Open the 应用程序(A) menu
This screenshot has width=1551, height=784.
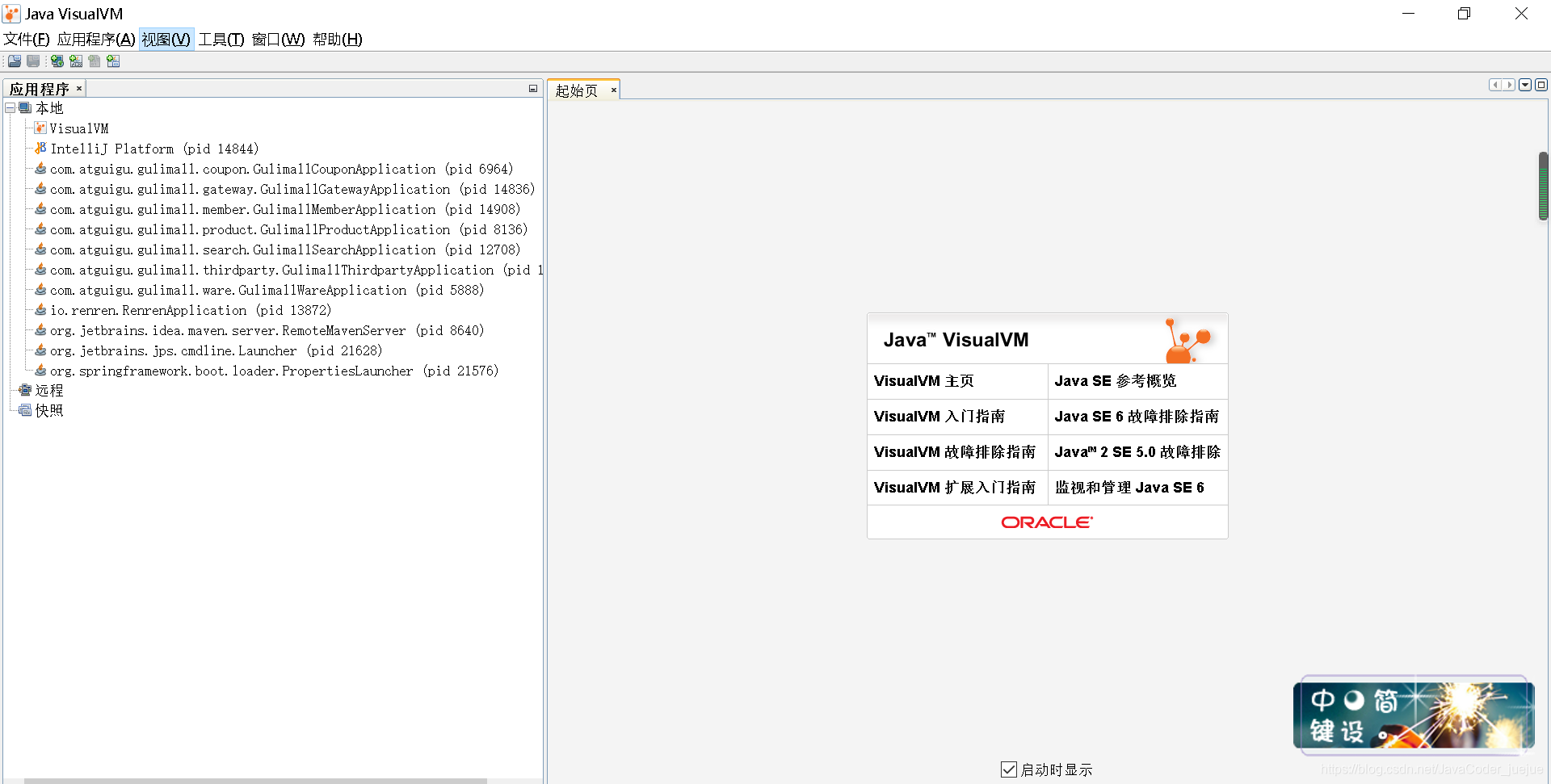click(x=96, y=40)
